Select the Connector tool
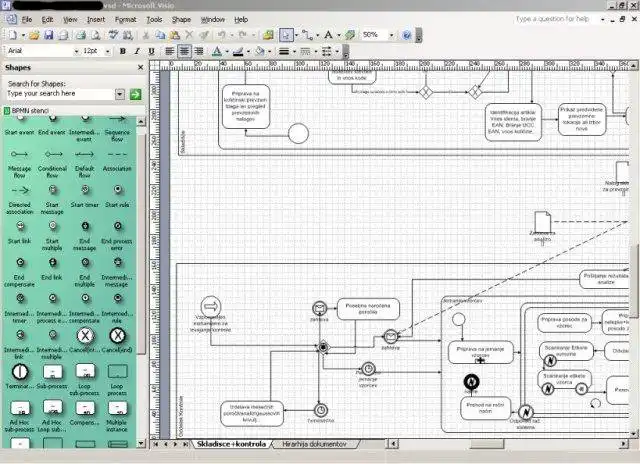640x464 pixels. pyautogui.click(x=307, y=35)
